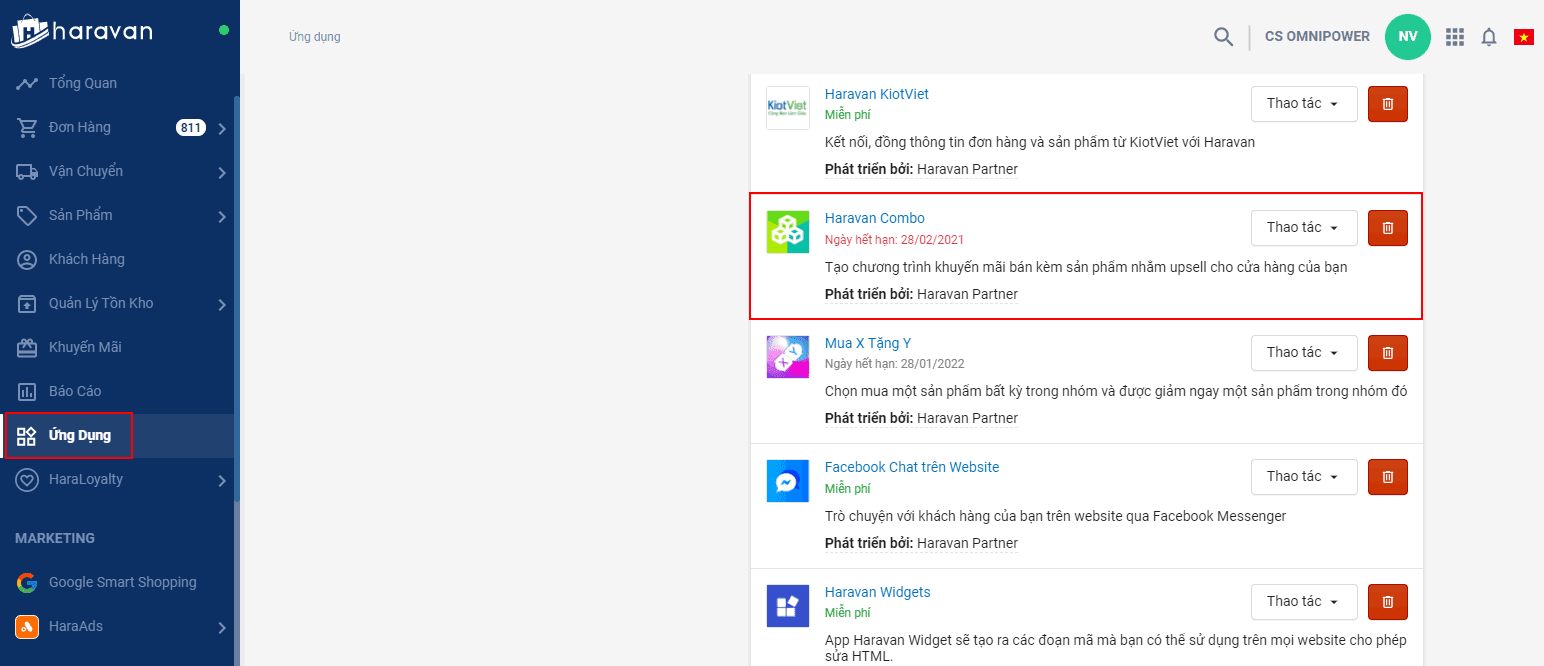
Task: Open the NV user avatar menu
Action: click(1408, 36)
